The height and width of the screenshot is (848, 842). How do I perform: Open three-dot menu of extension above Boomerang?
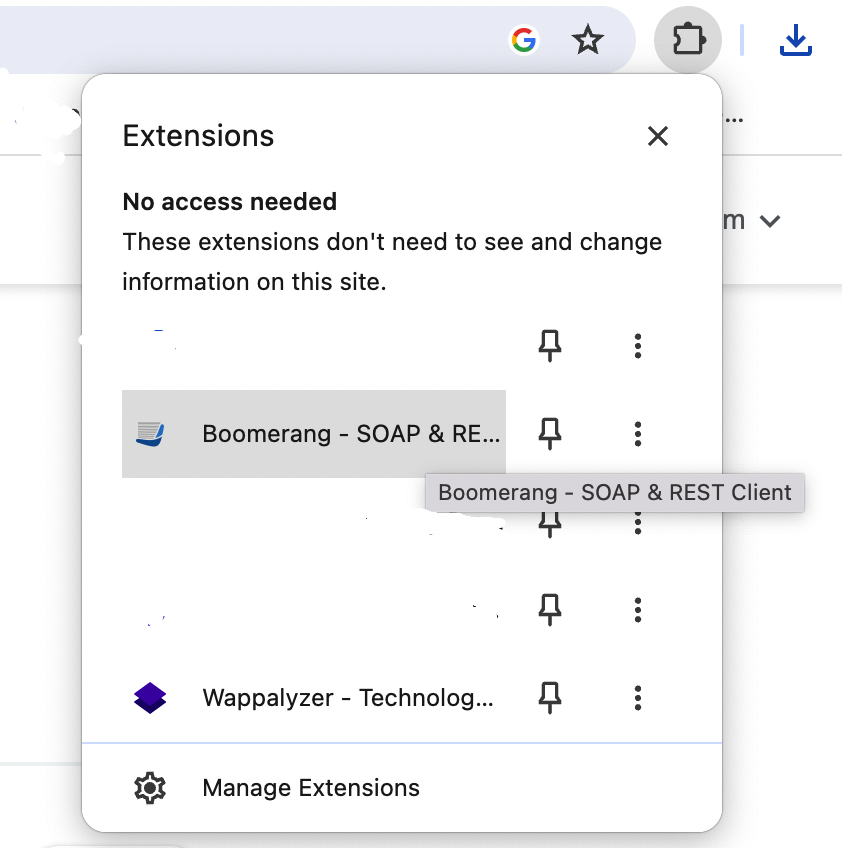638,346
